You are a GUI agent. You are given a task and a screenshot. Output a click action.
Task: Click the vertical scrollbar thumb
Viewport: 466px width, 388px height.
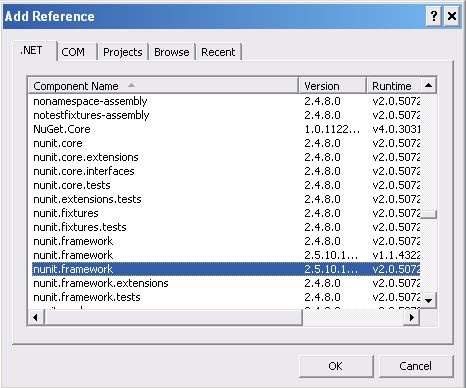(429, 214)
